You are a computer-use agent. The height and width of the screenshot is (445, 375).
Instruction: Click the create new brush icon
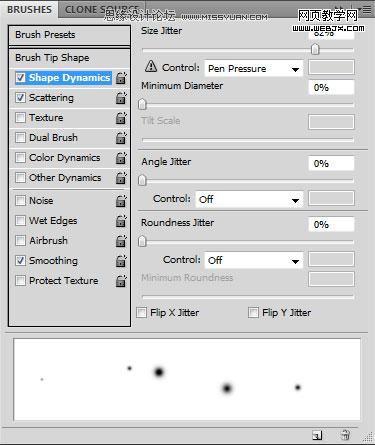point(317,435)
